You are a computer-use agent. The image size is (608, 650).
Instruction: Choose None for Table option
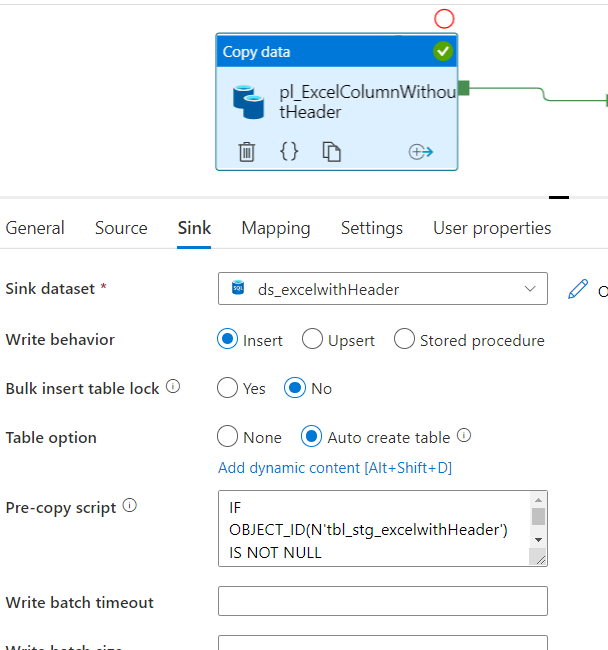[228, 436]
